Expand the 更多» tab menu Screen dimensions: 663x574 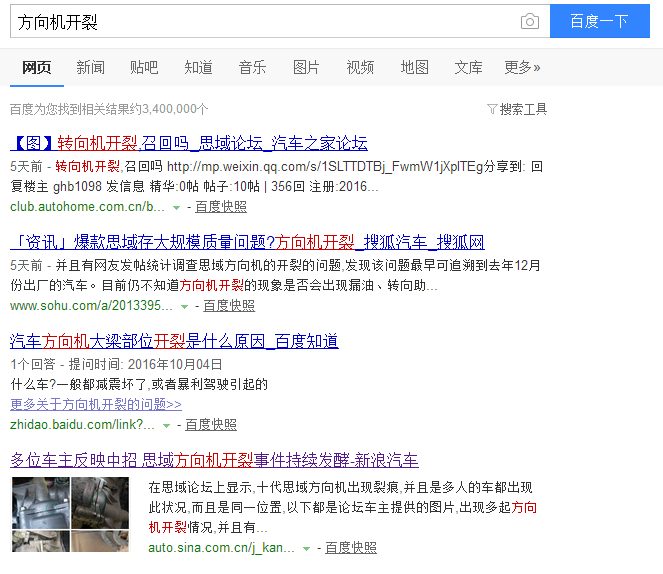click(522, 68)
